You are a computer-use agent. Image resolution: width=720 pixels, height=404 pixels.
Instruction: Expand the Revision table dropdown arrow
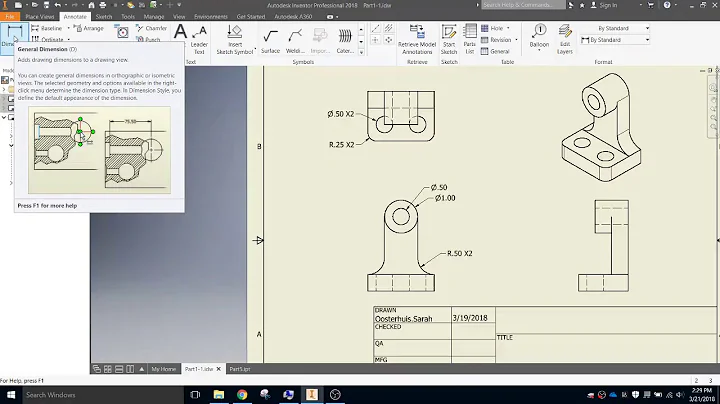click(516, 39)
